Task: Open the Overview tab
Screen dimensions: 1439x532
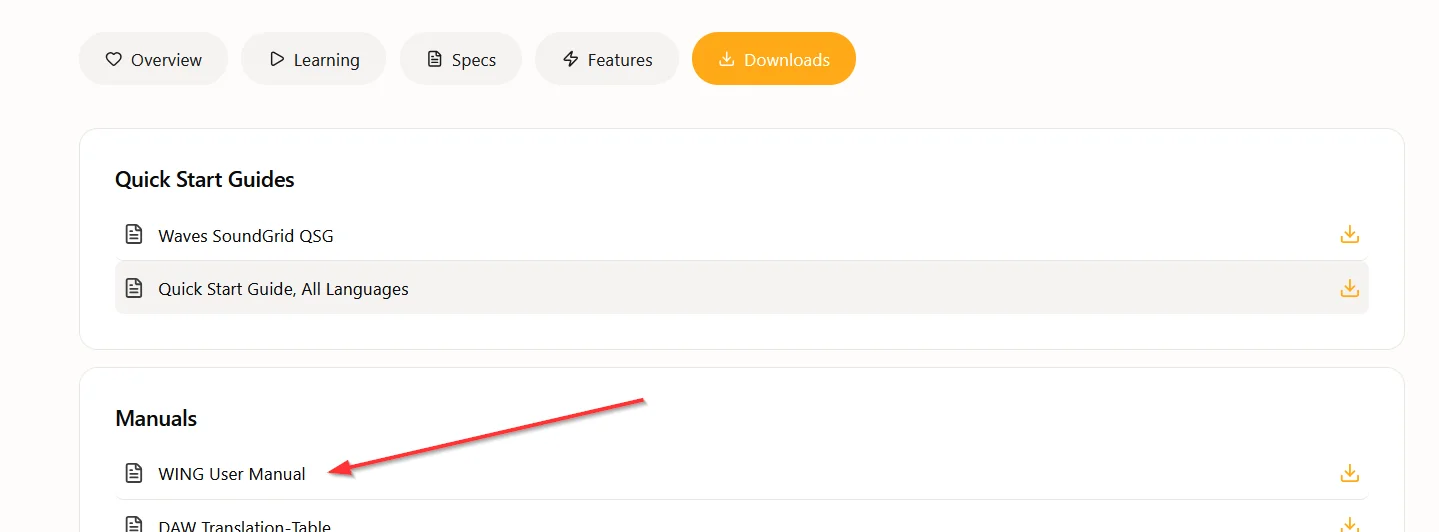Action: coord(153,59)
